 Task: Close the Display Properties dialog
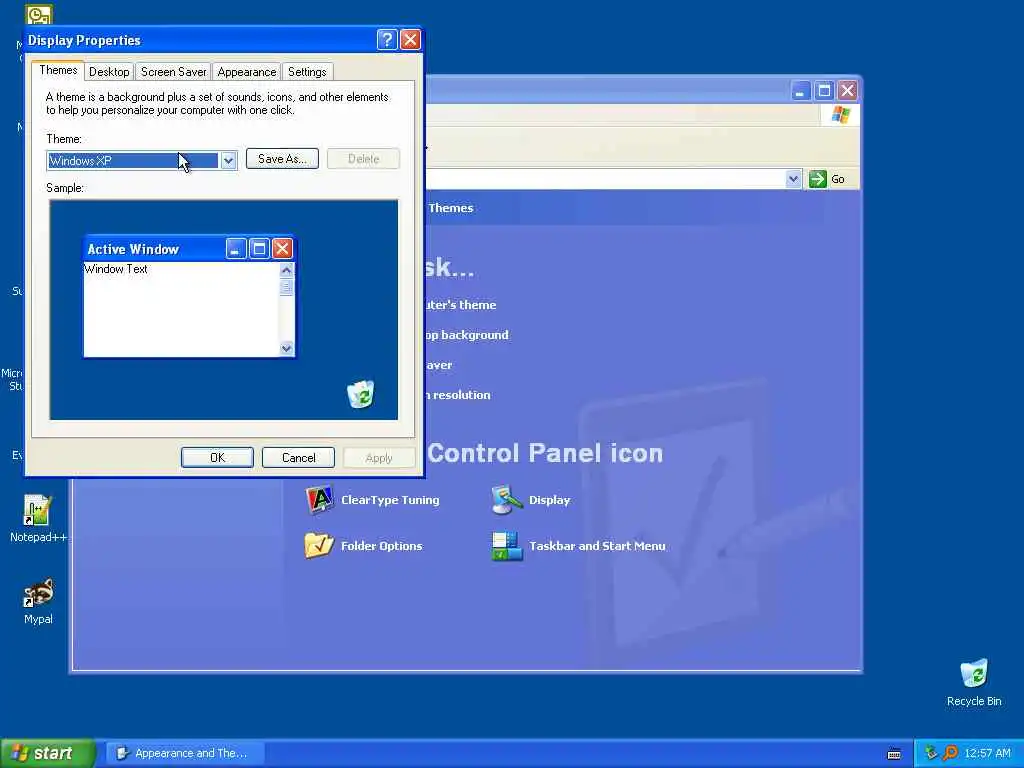pyautogui.click(x=410, y=40)
